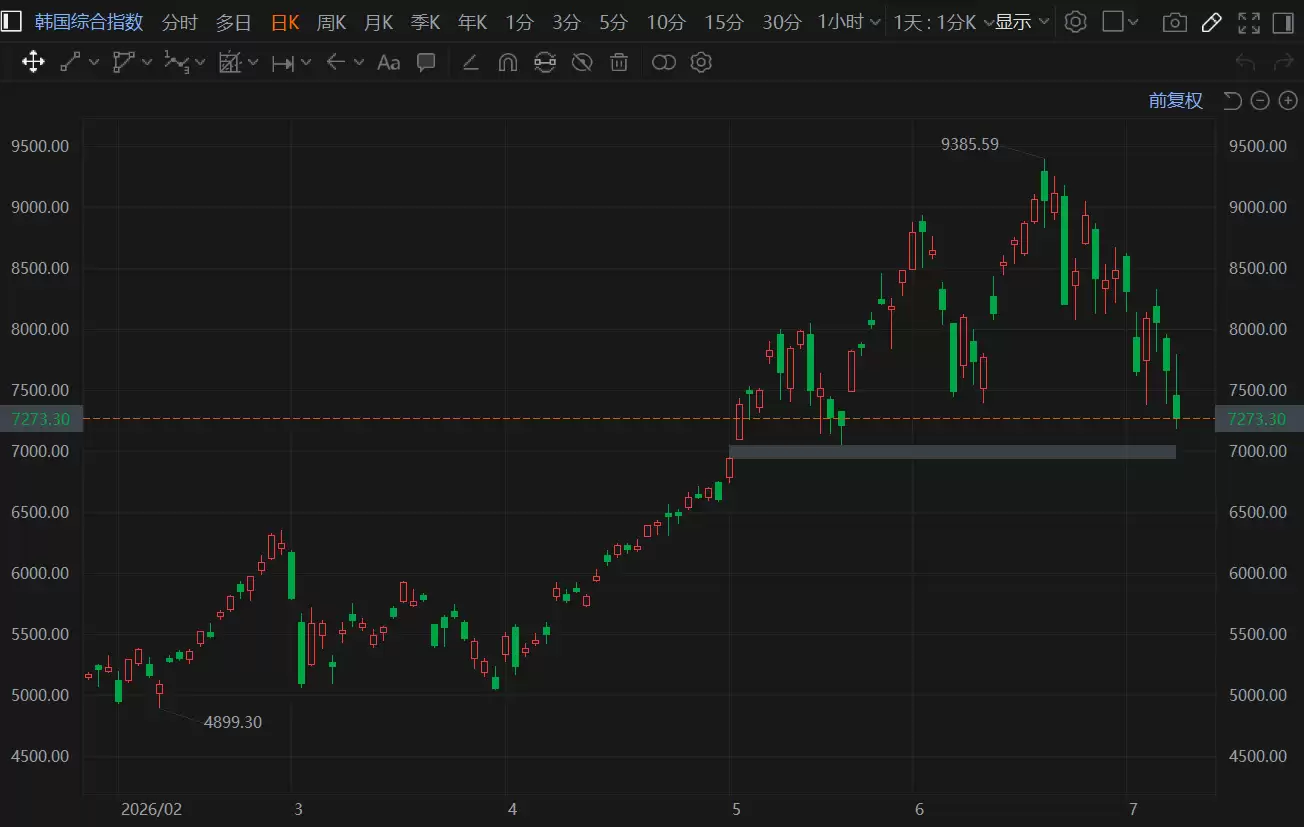Click the layout square icon
This screenshot has height=827, width=1304.
tap(1113, 22)
